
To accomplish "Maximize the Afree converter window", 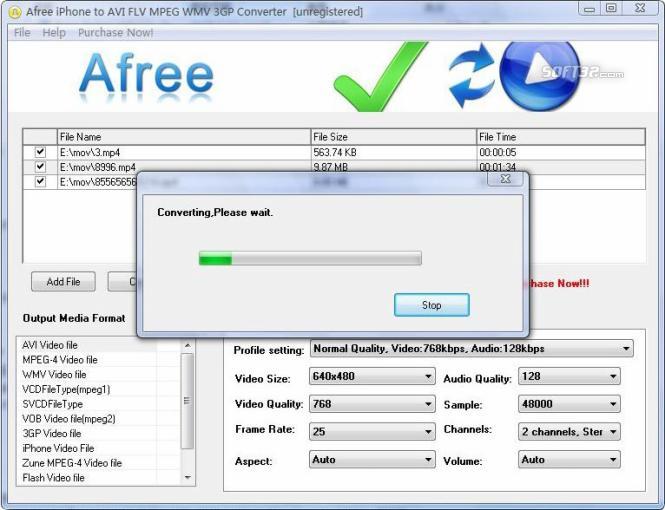I will (611, 8).
